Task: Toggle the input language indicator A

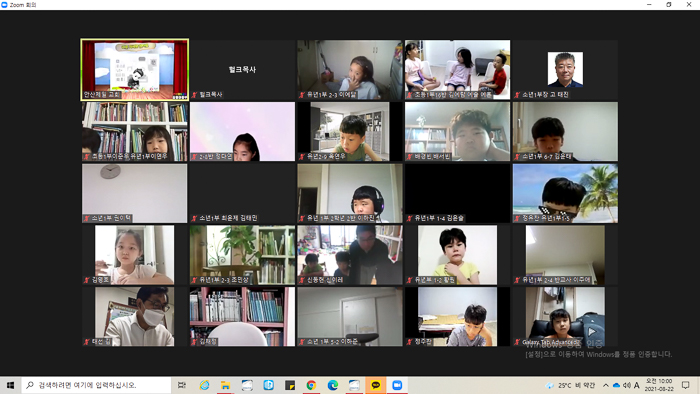Action: (637, 385)
